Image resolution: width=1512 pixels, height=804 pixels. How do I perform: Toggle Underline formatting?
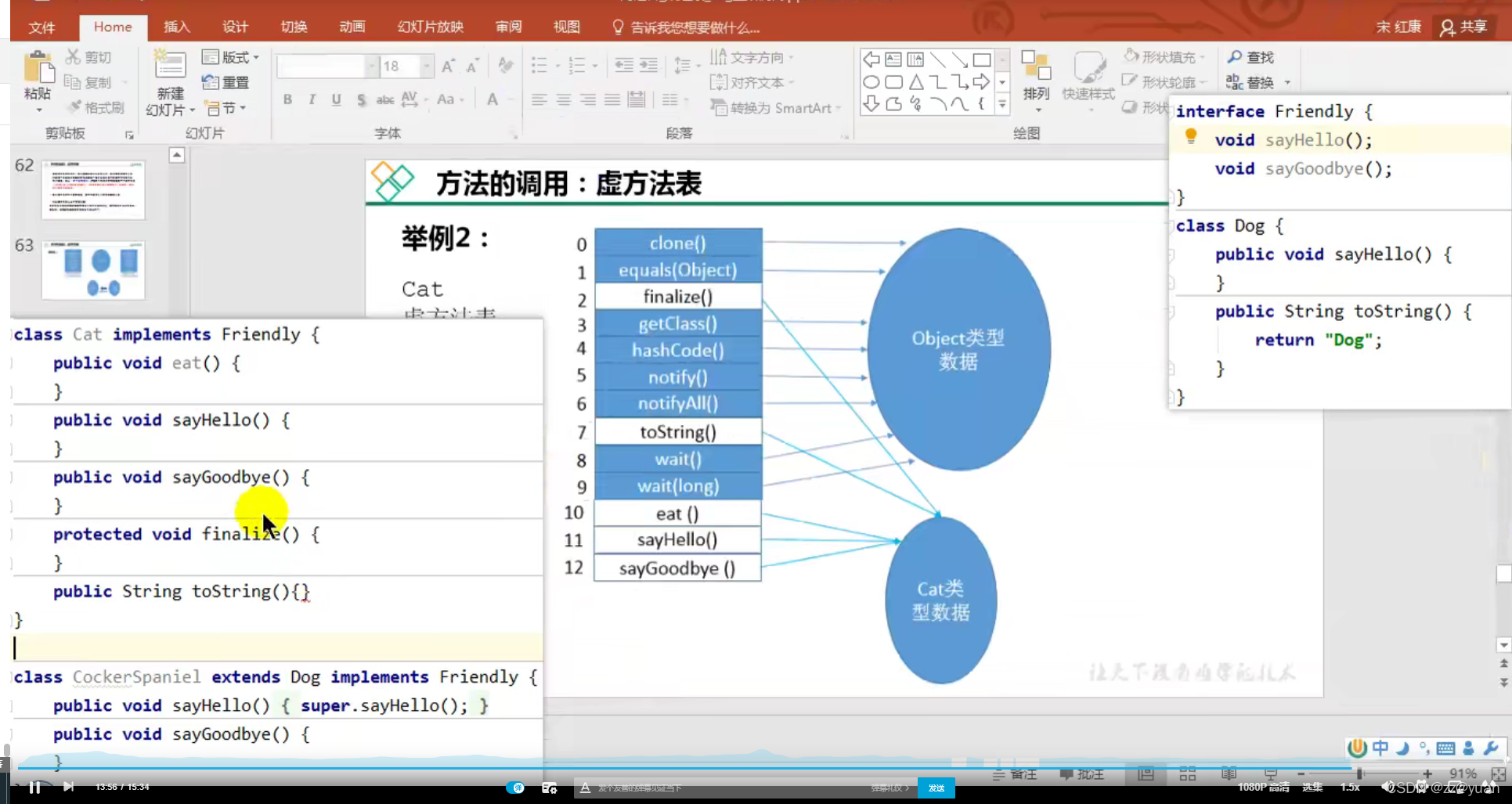pos(336,99)
